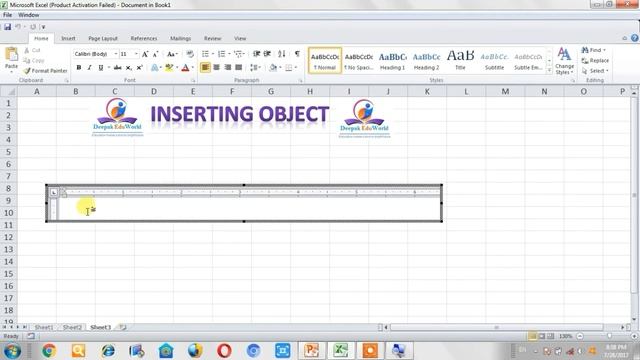Screen dimensions: 640x360
Task: Apply superscript formatting
Action: point(139,67)
